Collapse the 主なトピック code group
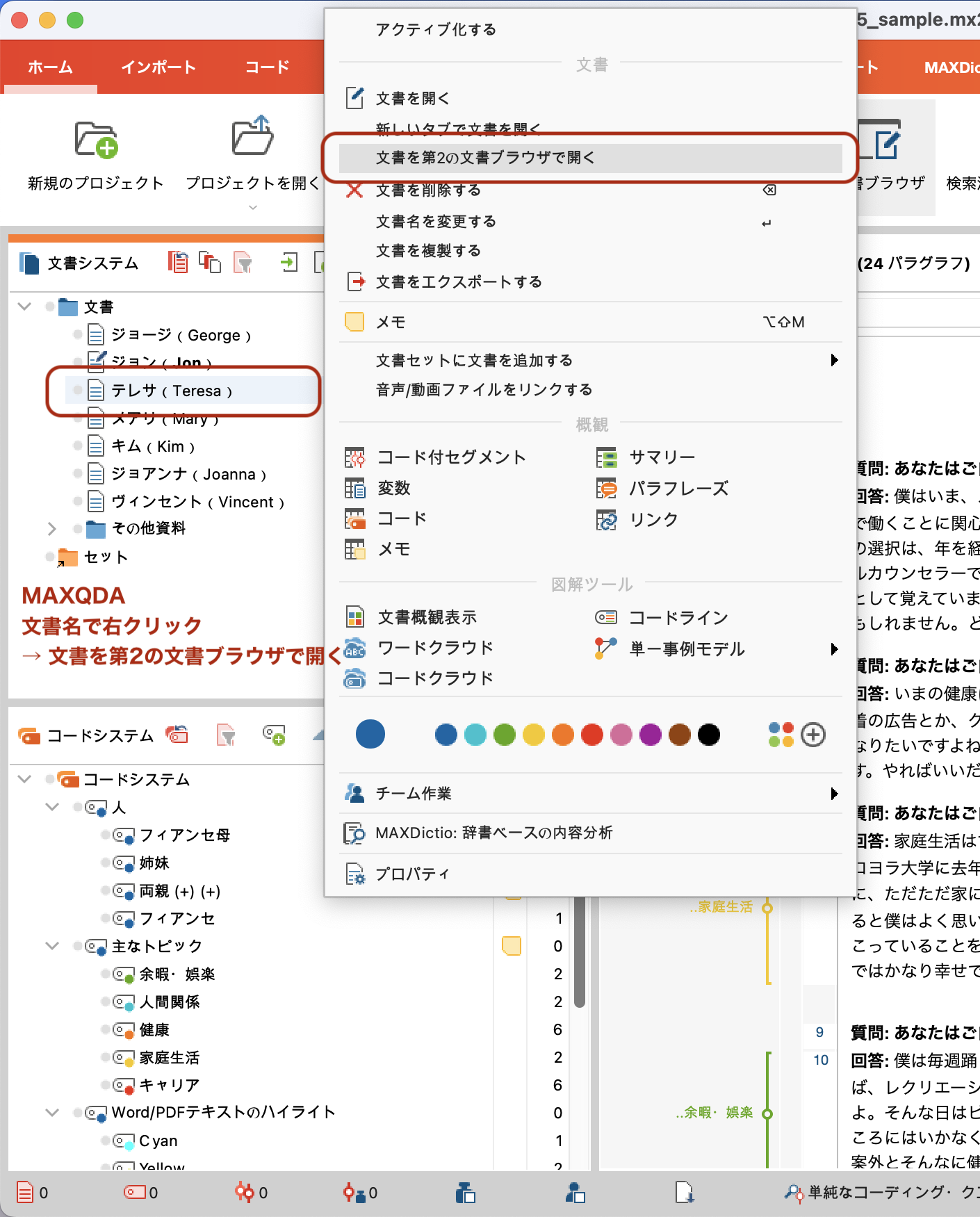Image resolution: width=980 pixels, height=1217 pixels. coord(52,946)
